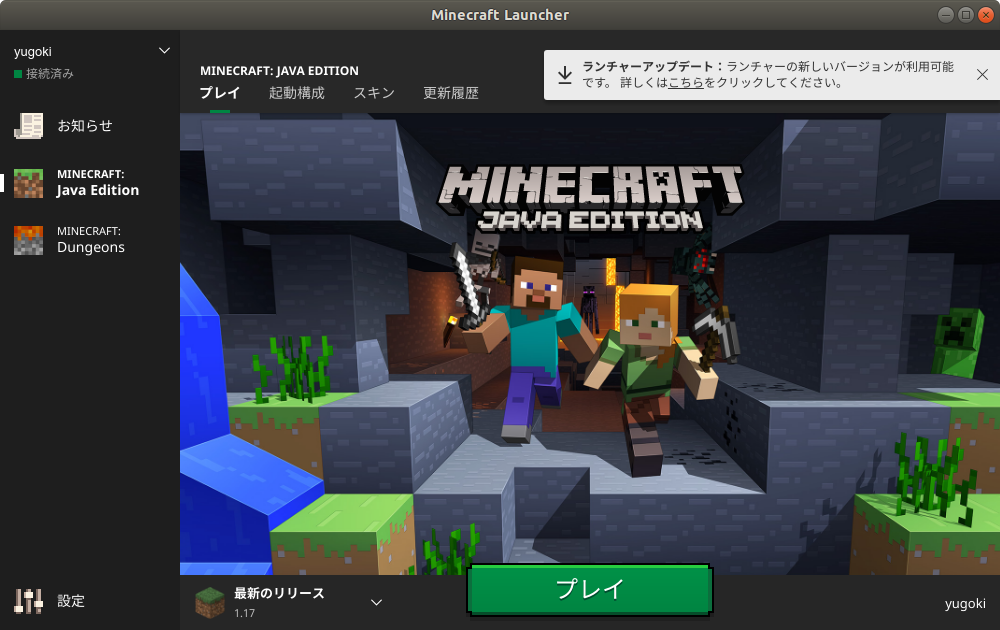Open 設定 settings label in sidebar

point(71,601)
